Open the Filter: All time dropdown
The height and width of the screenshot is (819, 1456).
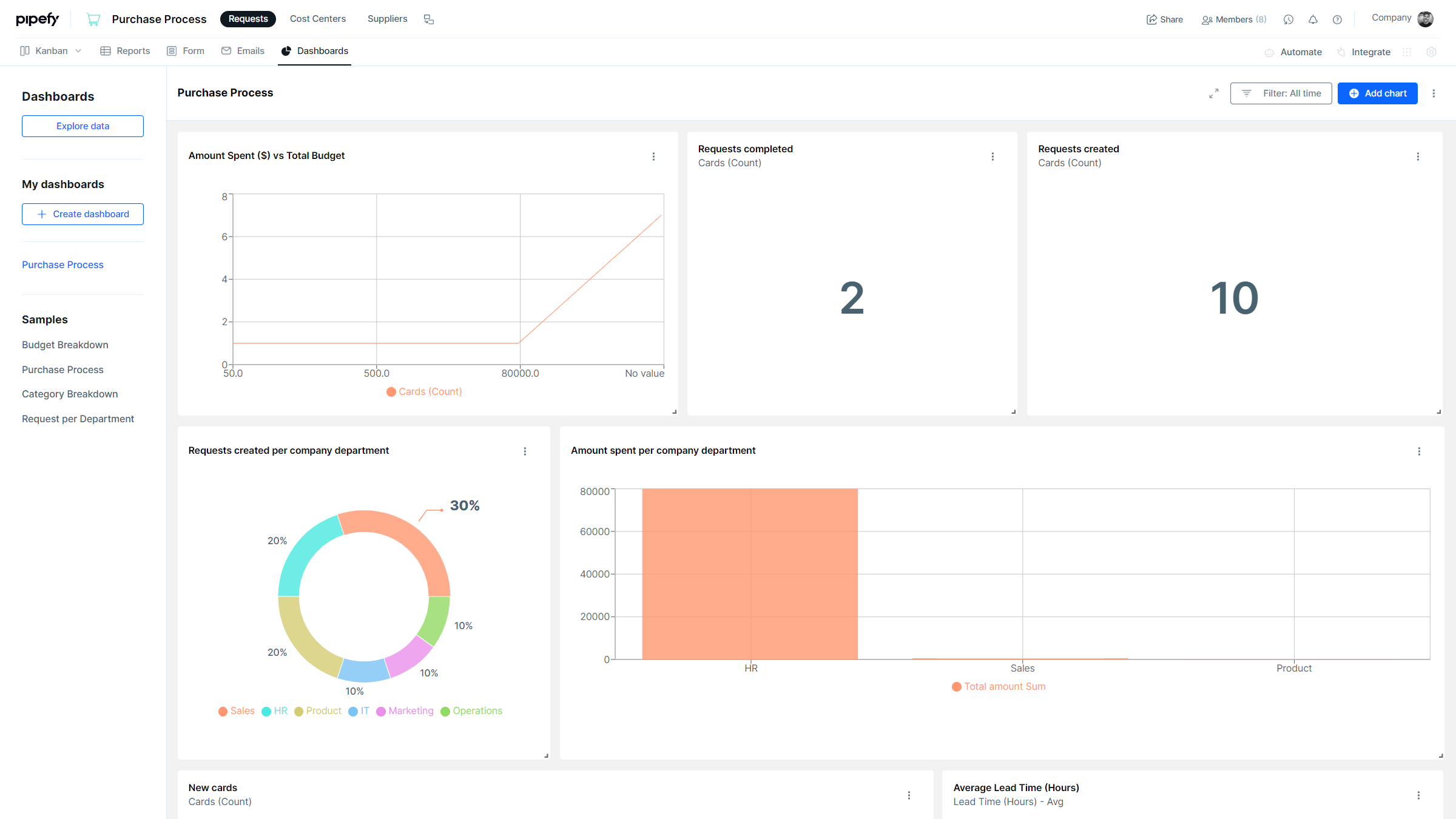[x=1281, y=93]
